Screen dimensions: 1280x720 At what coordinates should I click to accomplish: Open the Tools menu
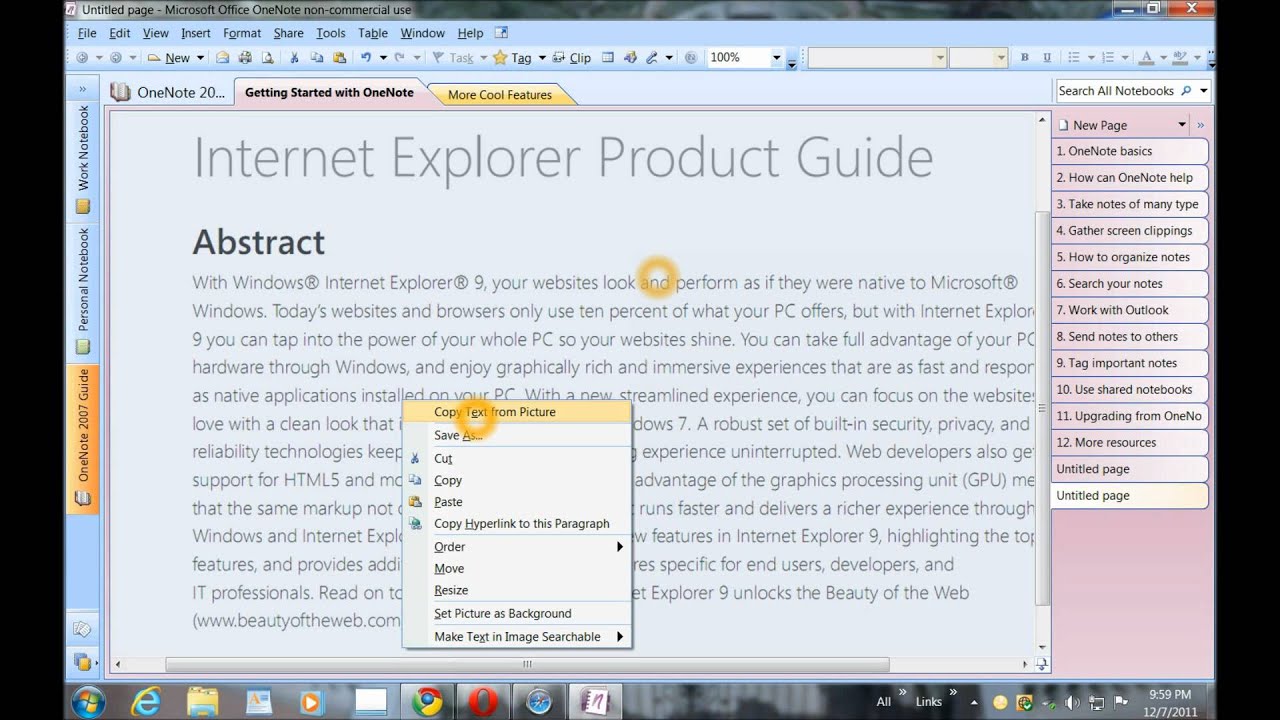(x=331, y=33)
